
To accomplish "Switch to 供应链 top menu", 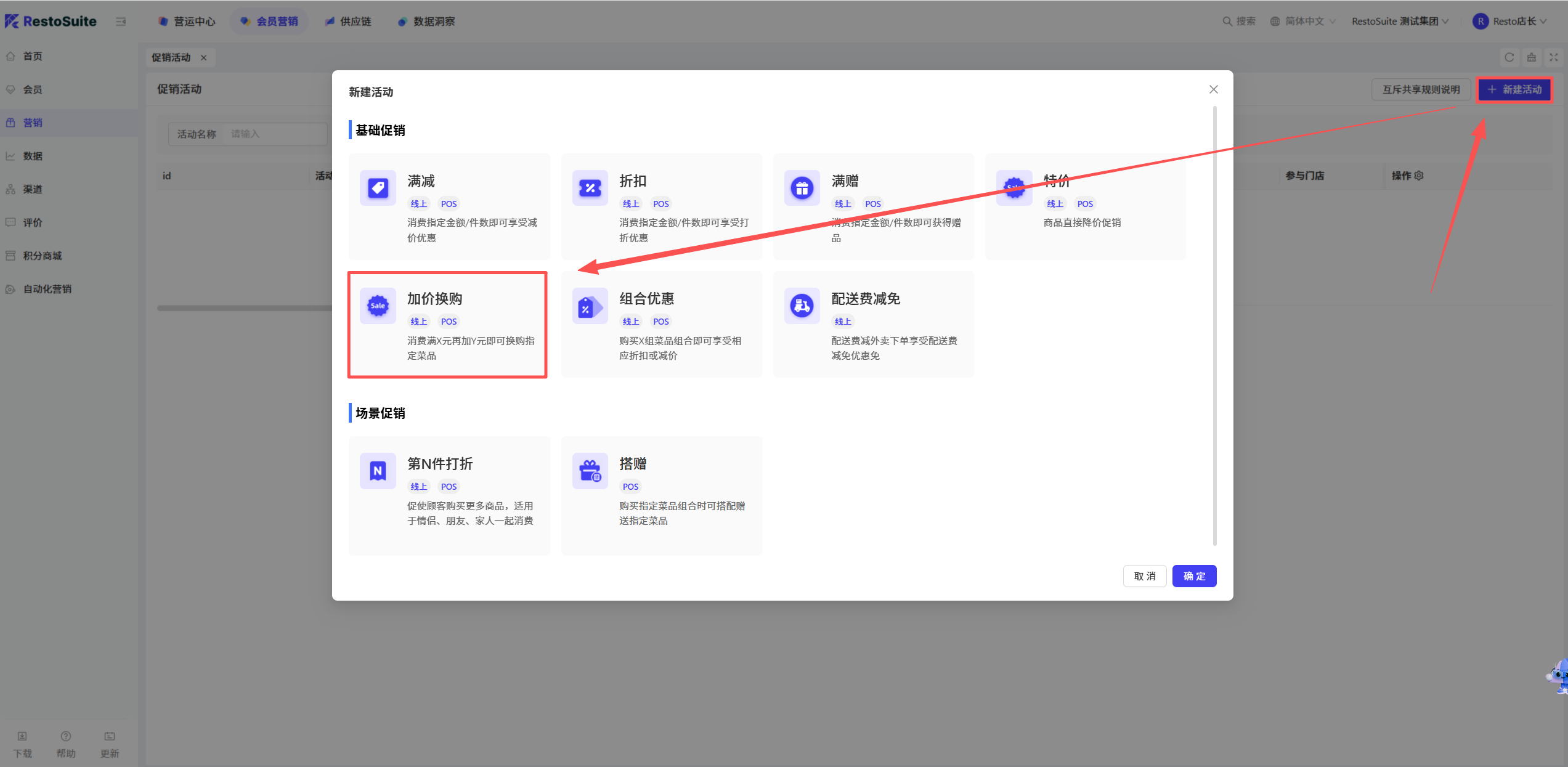I will (349, 22).
